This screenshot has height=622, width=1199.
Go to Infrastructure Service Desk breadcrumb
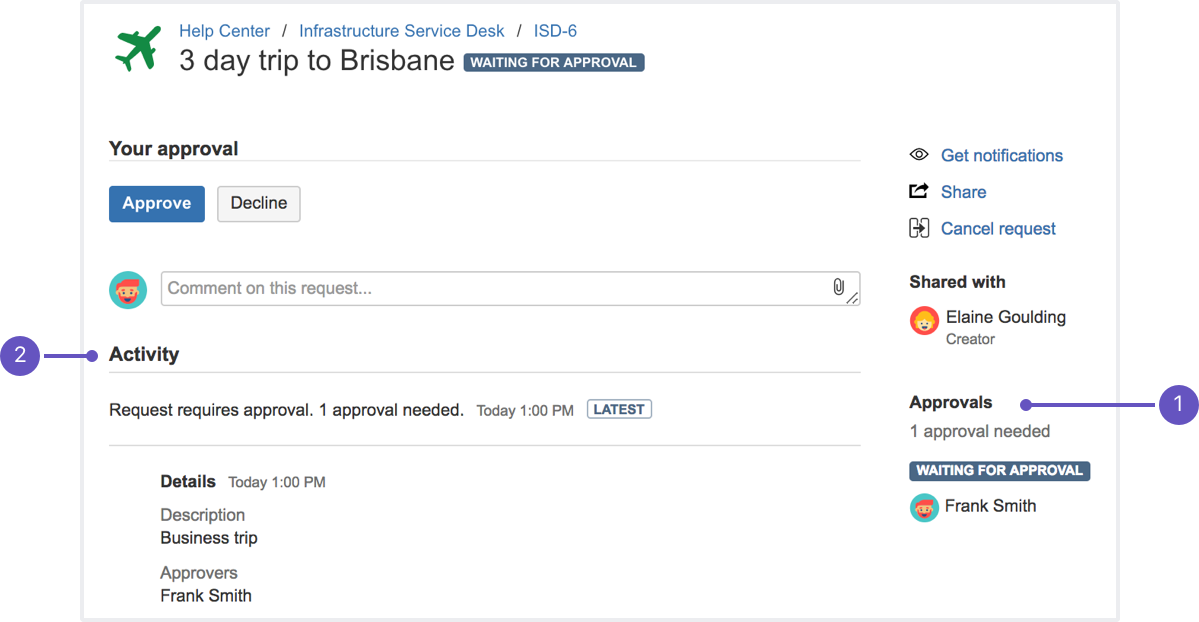pos(402,31)
